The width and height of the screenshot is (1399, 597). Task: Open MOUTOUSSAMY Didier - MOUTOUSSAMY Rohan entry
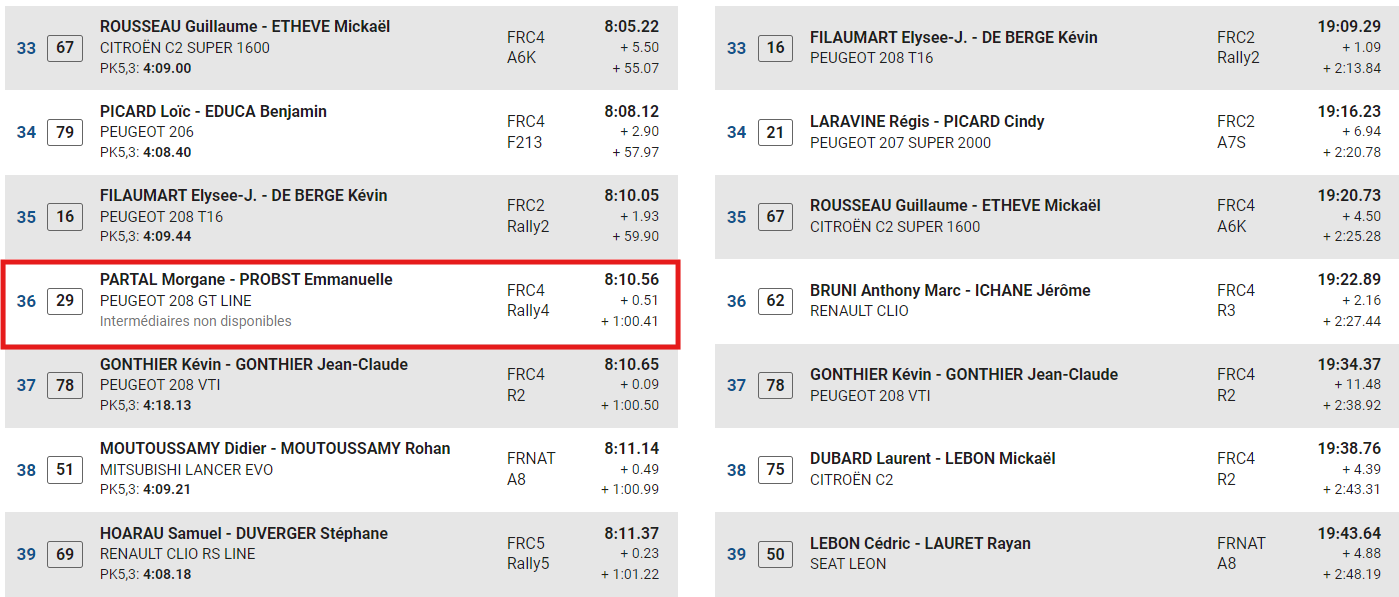click(275, 449)
